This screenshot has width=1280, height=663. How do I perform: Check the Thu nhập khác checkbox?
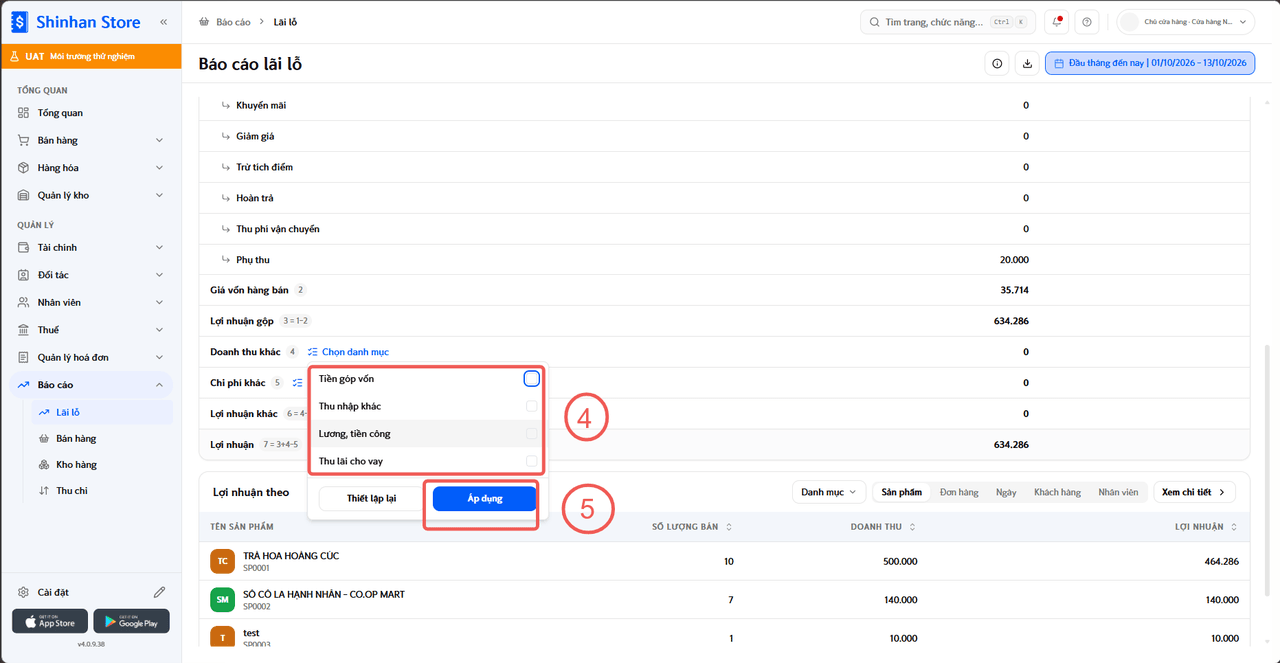pyautogui.click(x=531, y=406)
